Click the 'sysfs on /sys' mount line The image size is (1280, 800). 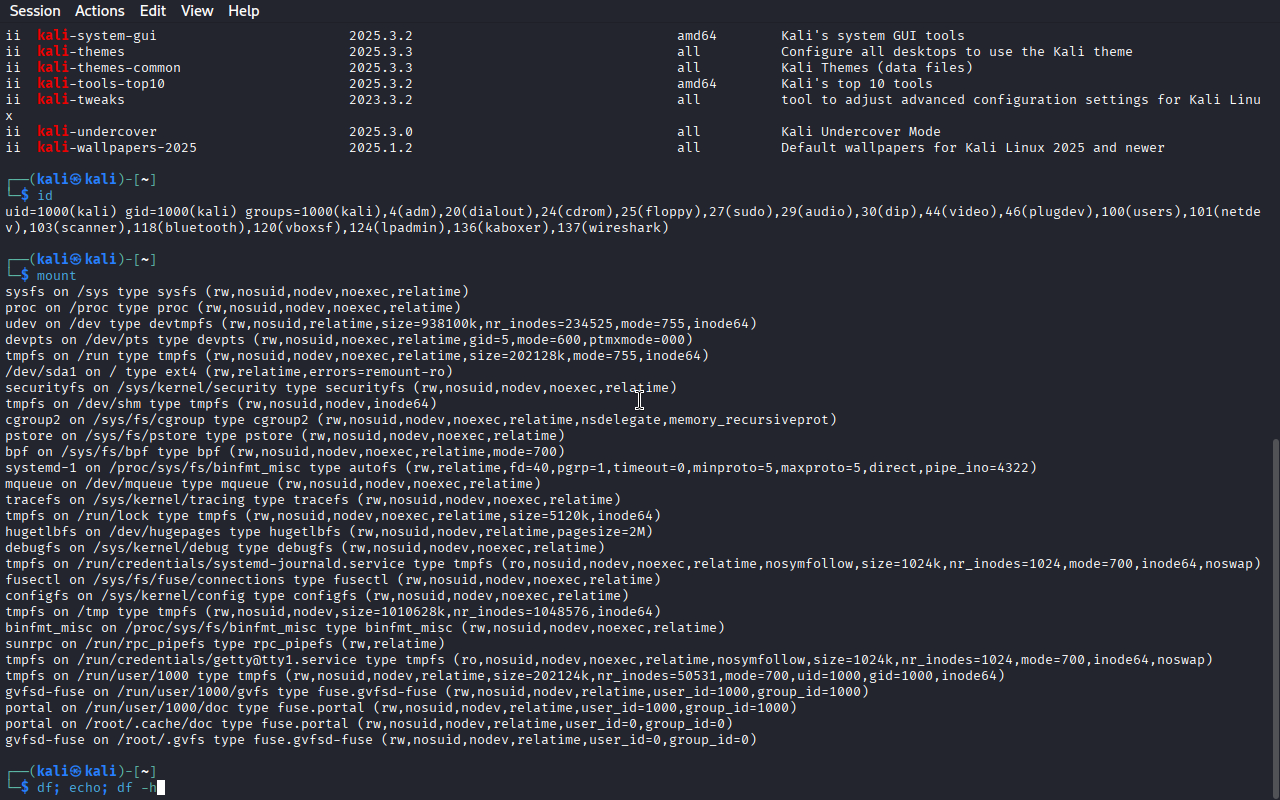(x=237, y=292)
